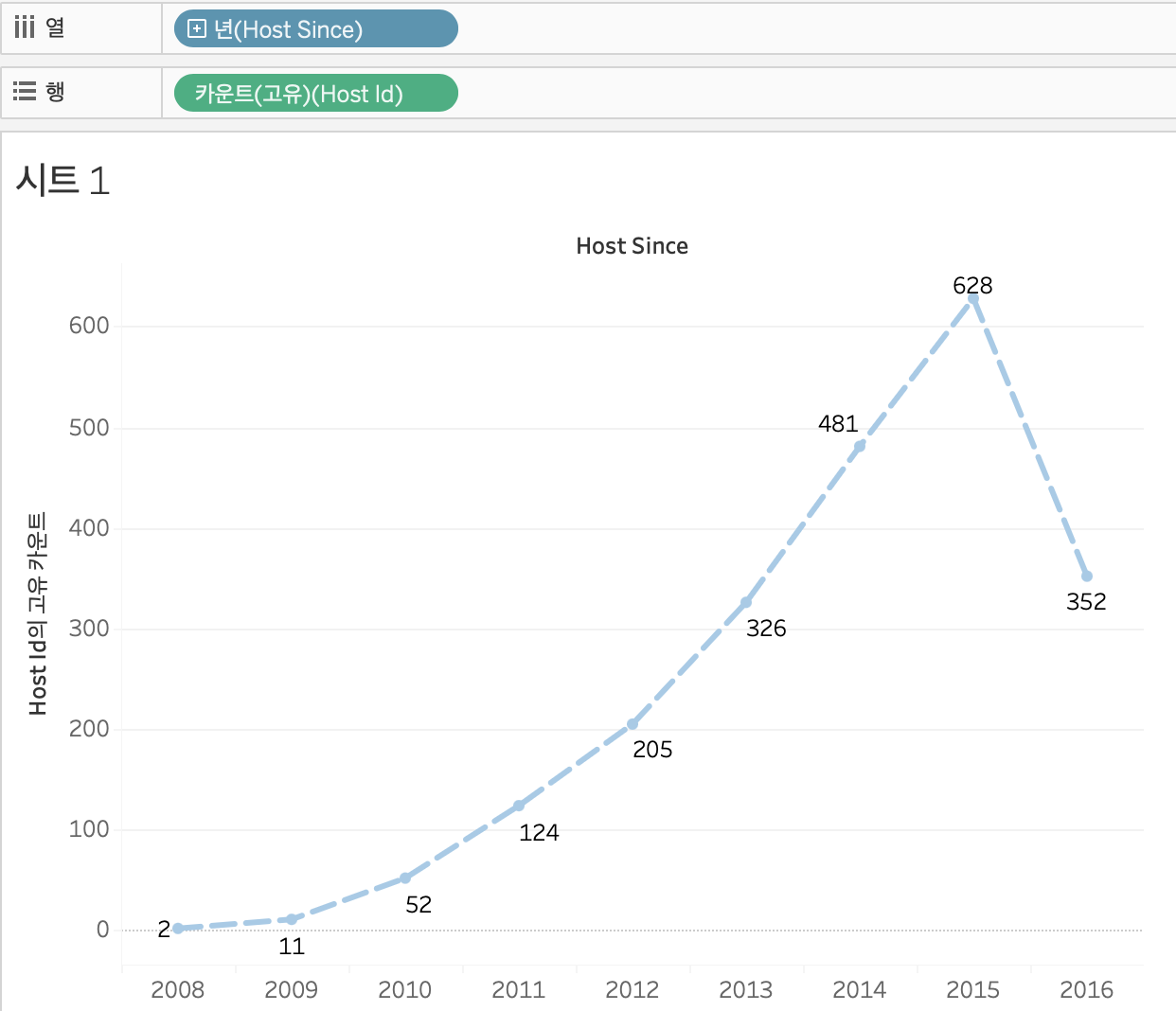Select the 2012 data point labeled 205
This screenshot has height=1011, width=1176.
point(633,724)
